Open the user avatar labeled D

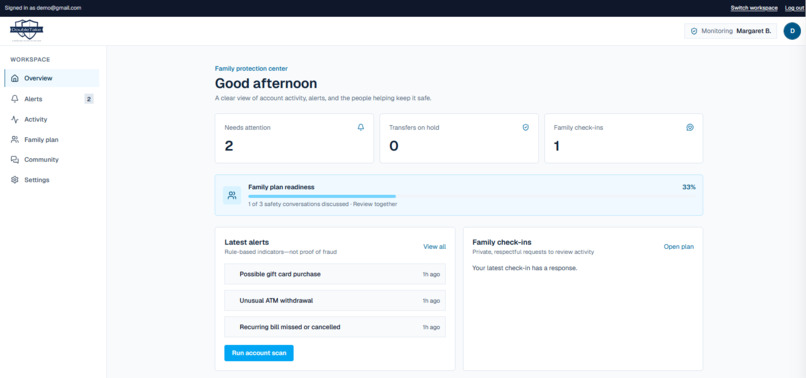point(792,31)
